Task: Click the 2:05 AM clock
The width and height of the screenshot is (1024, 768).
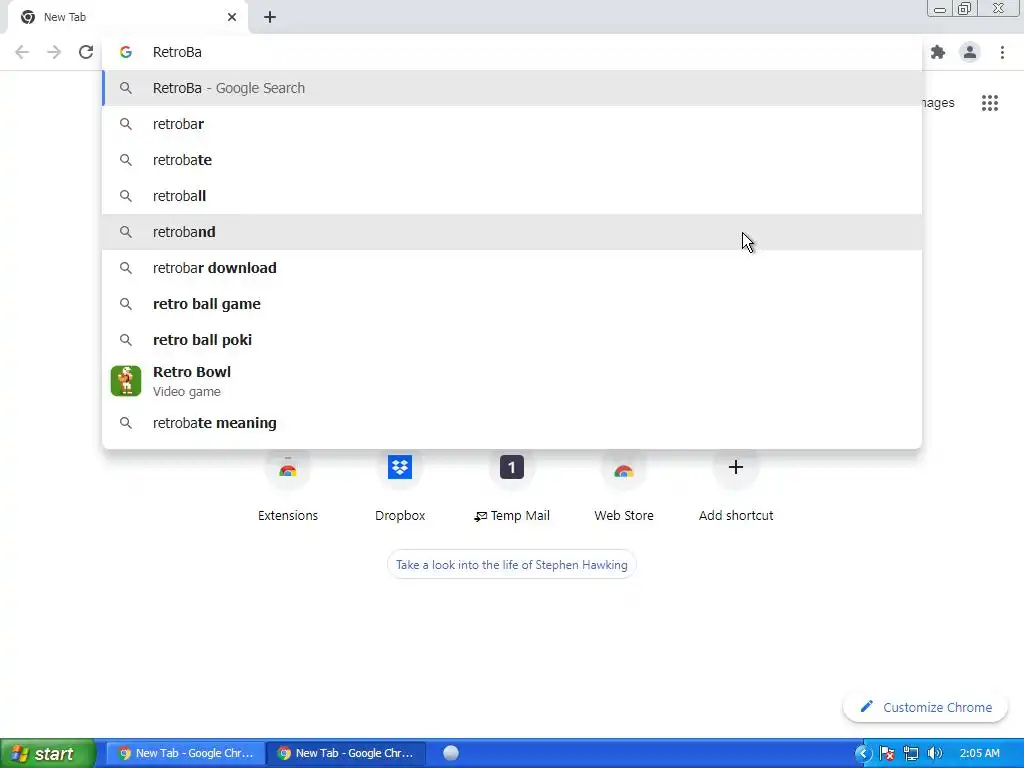Action: coord(980,753)
